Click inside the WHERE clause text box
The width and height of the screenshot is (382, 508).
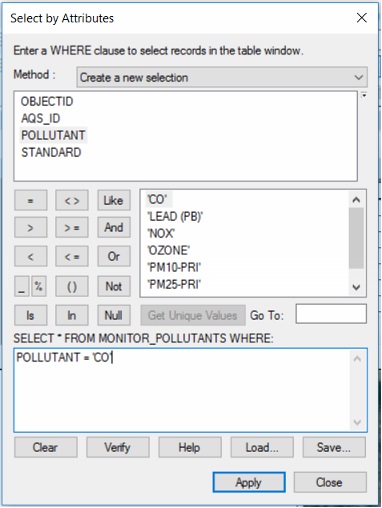190,390
